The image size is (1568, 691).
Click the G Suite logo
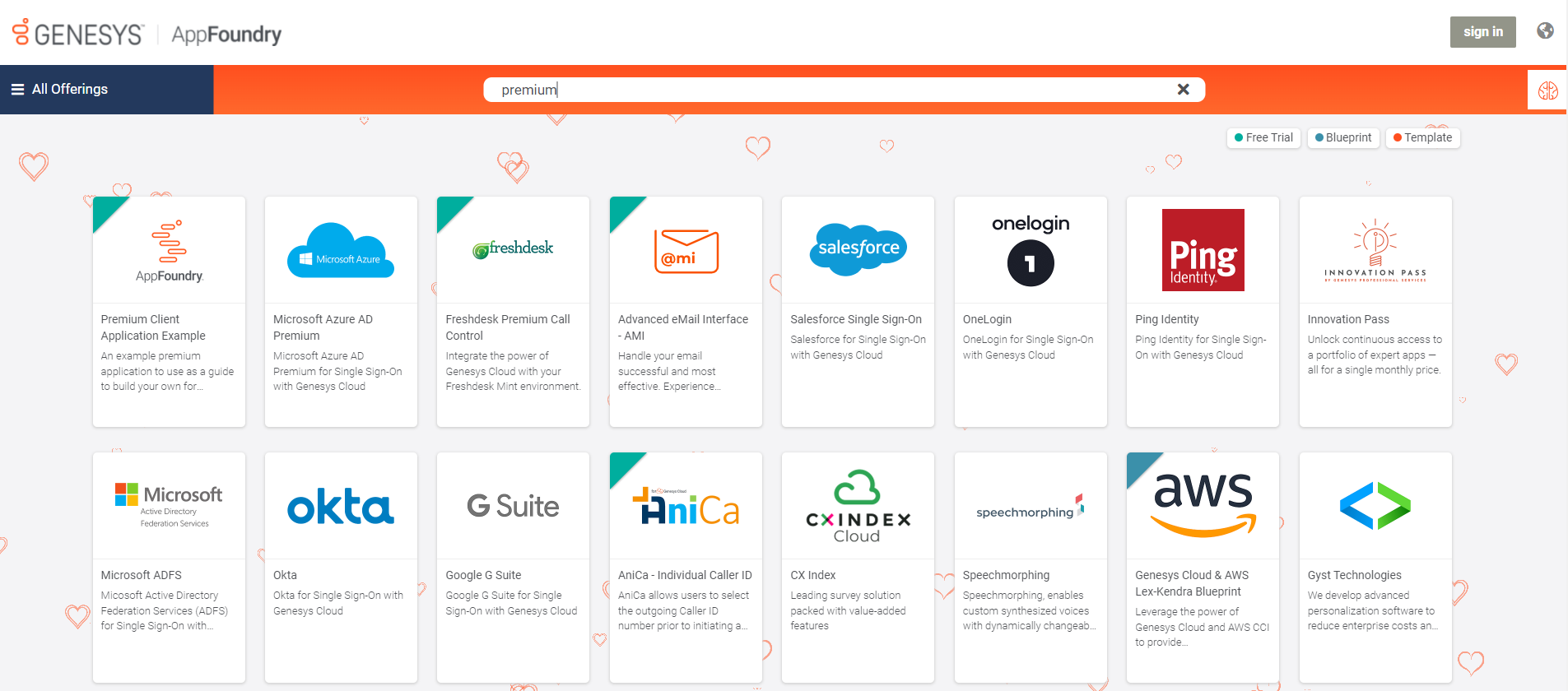click(x=513, y=506)
